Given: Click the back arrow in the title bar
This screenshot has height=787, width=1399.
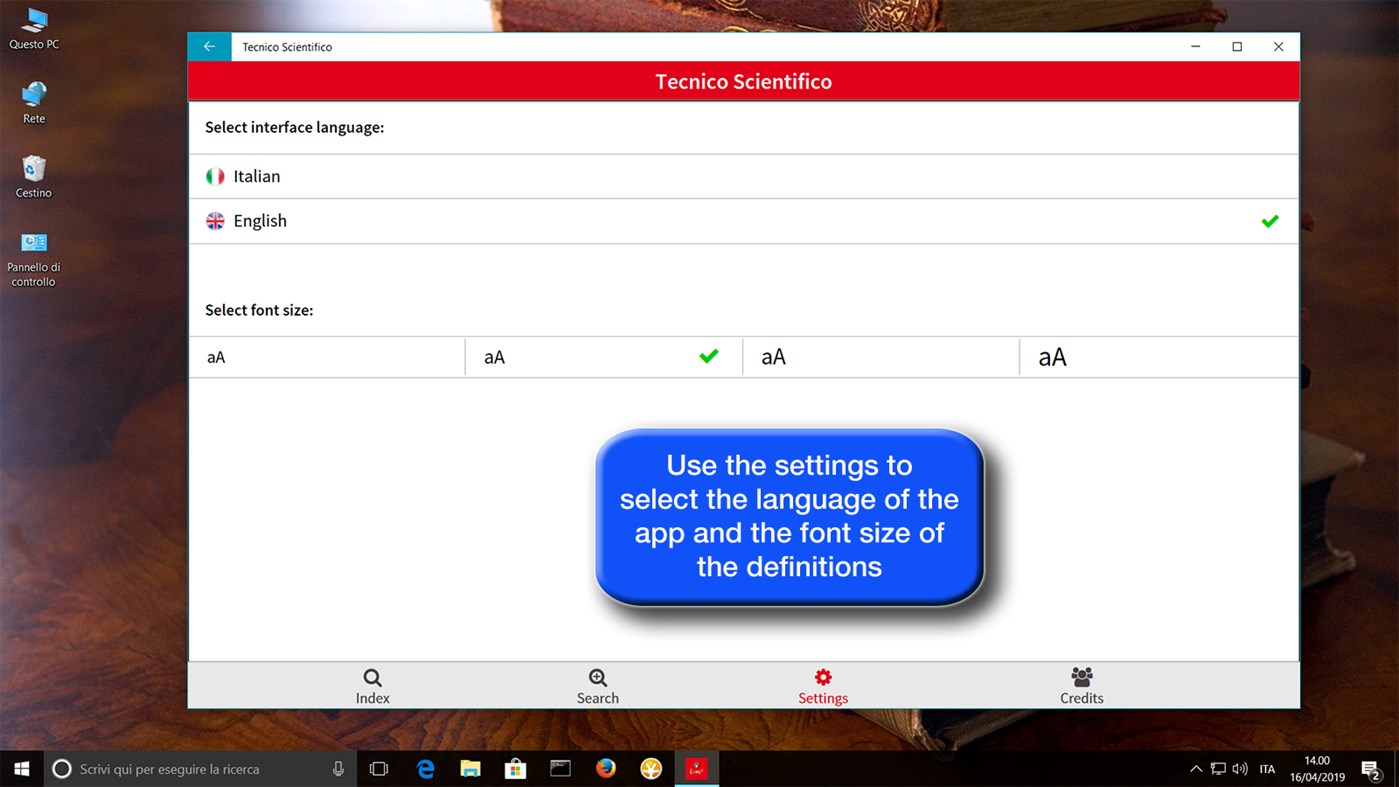Looking at the screenshot, I should [209, 46].
